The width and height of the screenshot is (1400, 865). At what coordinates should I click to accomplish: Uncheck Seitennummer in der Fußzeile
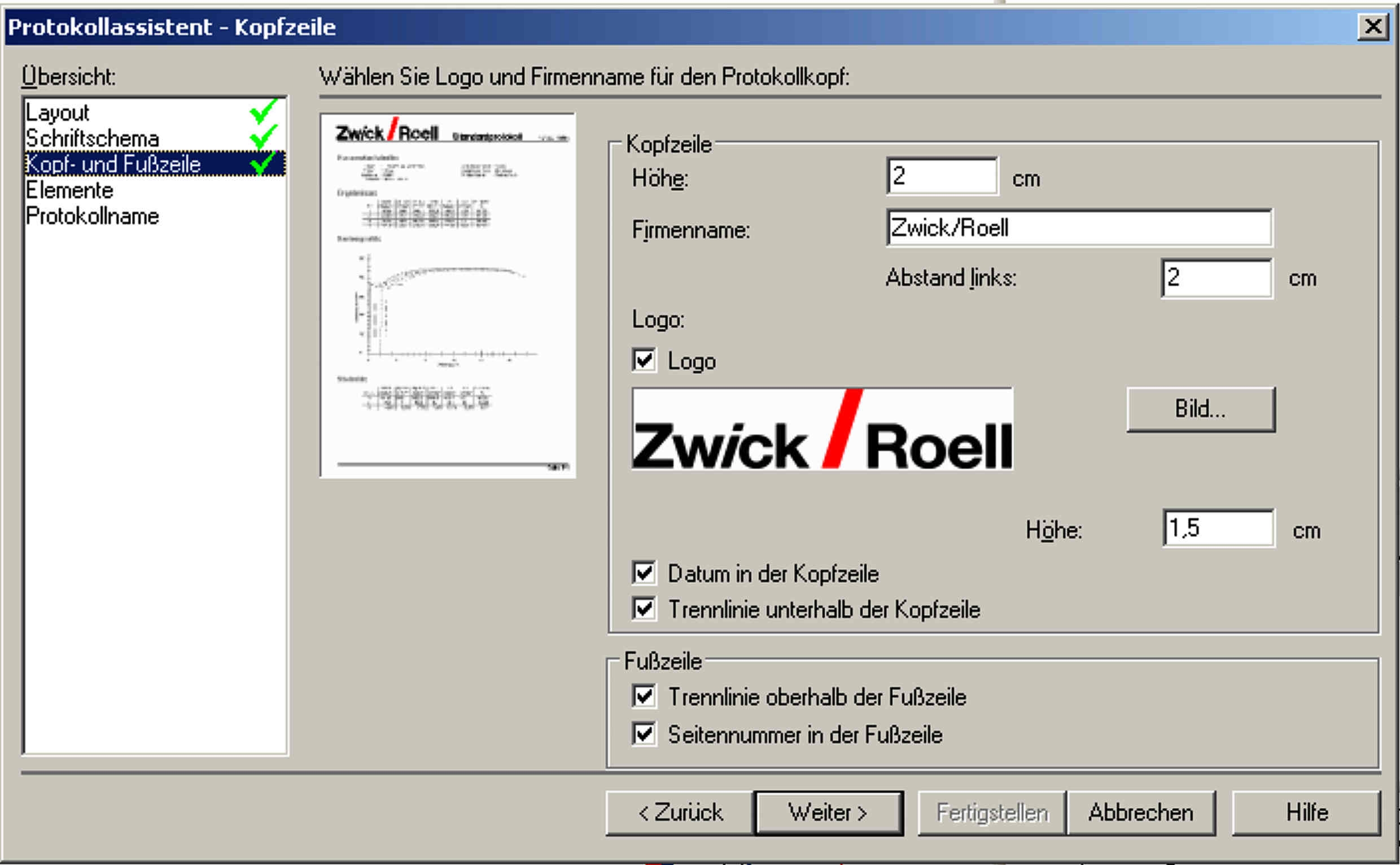644,733
